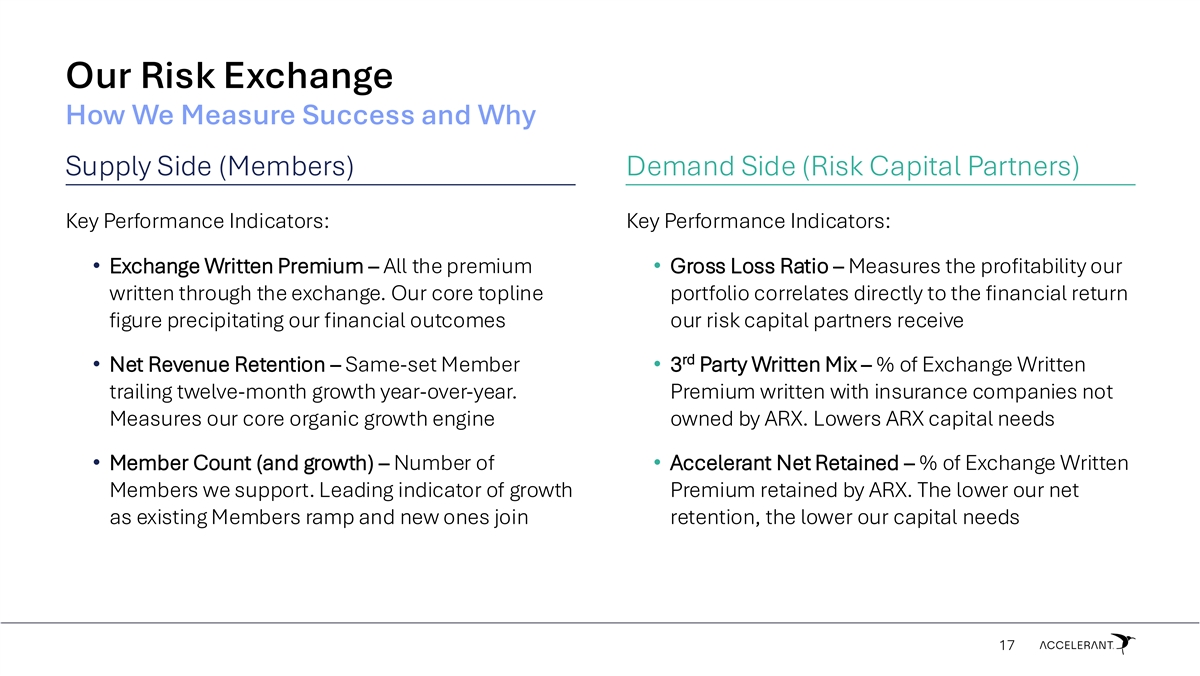Click the "Accelerant Net Retained" bold term
Viewport: 1200px width, 676px height.
(x=783, y=463)
